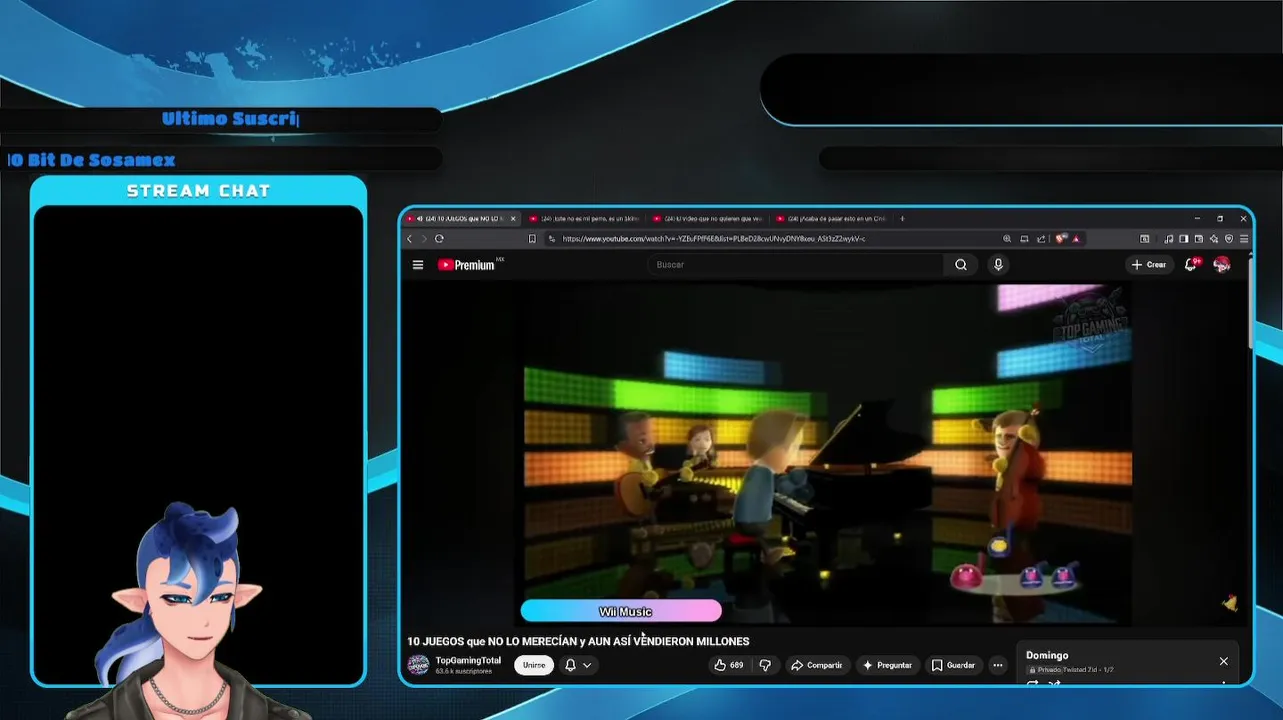Open more actions three-dot menu
This screenshot has width=1283, height=720.
(x=998, y=665)
